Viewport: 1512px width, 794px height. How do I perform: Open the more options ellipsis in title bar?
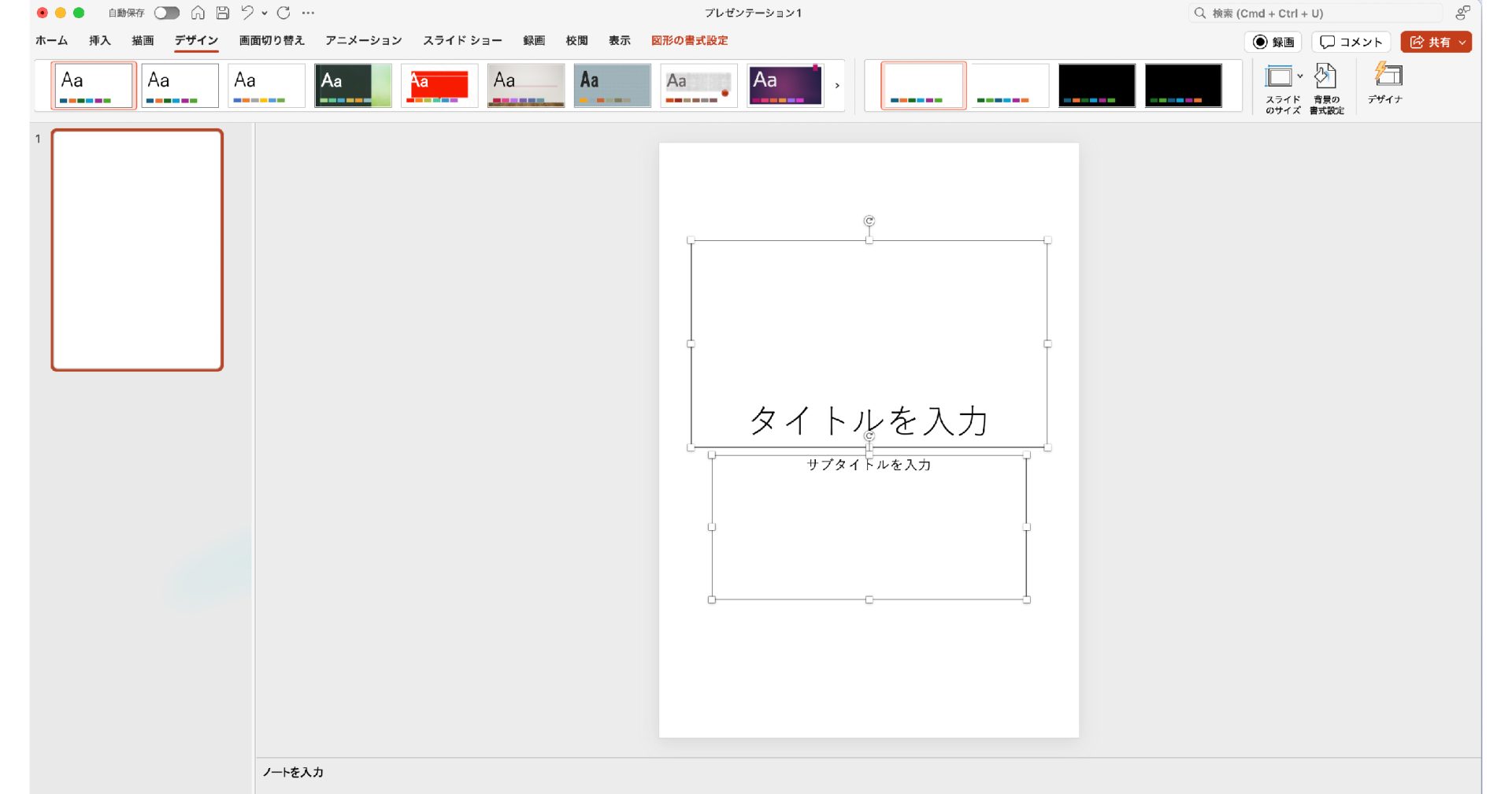tap(308, 13)
